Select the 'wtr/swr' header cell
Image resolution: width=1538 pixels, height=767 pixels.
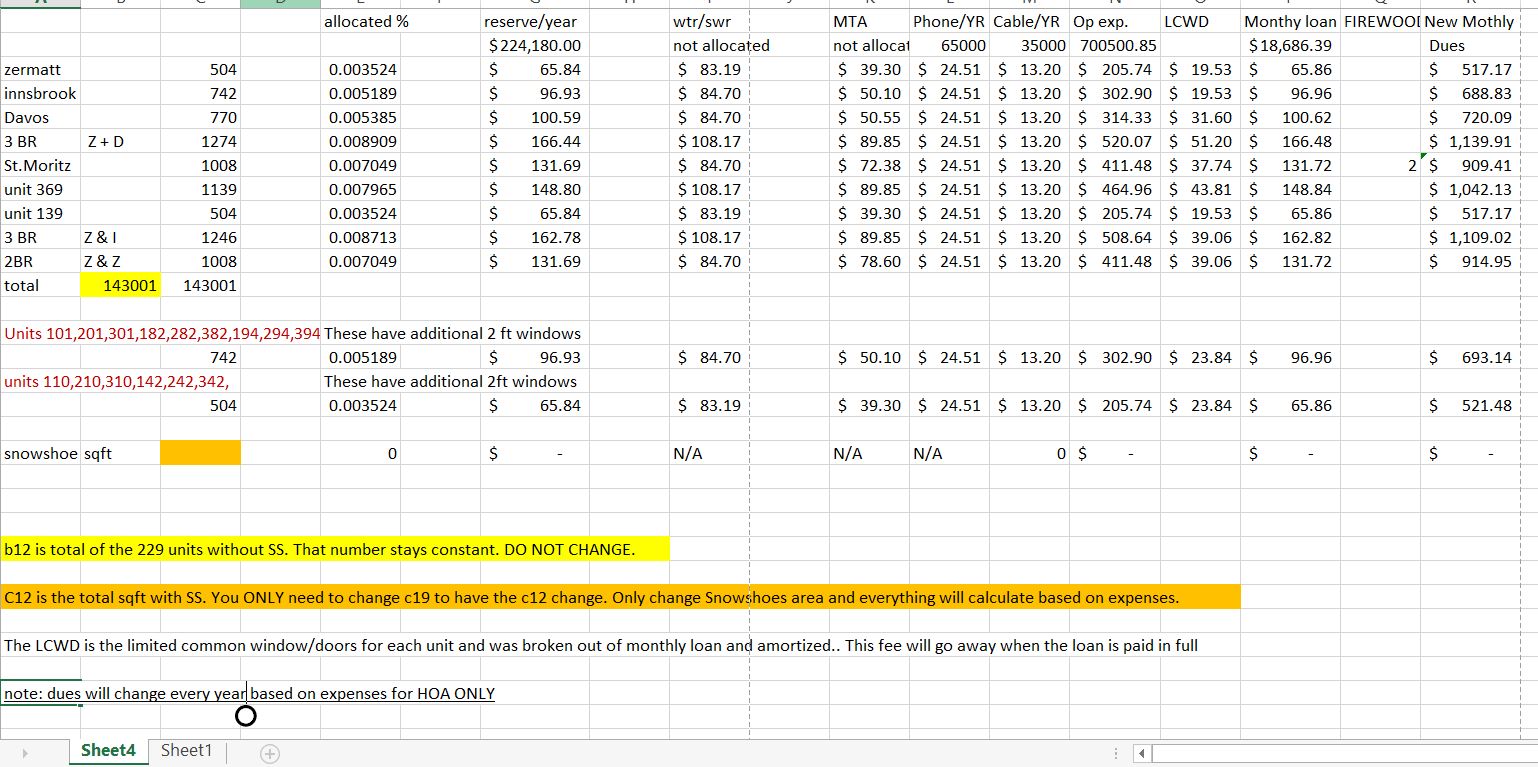pyautogui.click(x=709, y=22)
